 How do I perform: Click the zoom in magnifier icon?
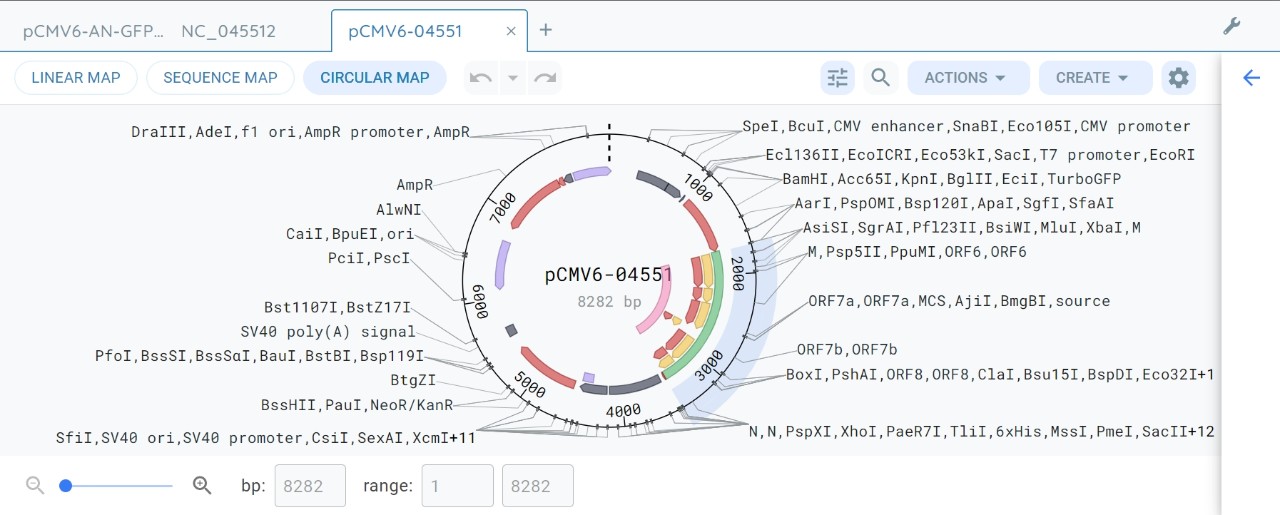click(202, 485)
